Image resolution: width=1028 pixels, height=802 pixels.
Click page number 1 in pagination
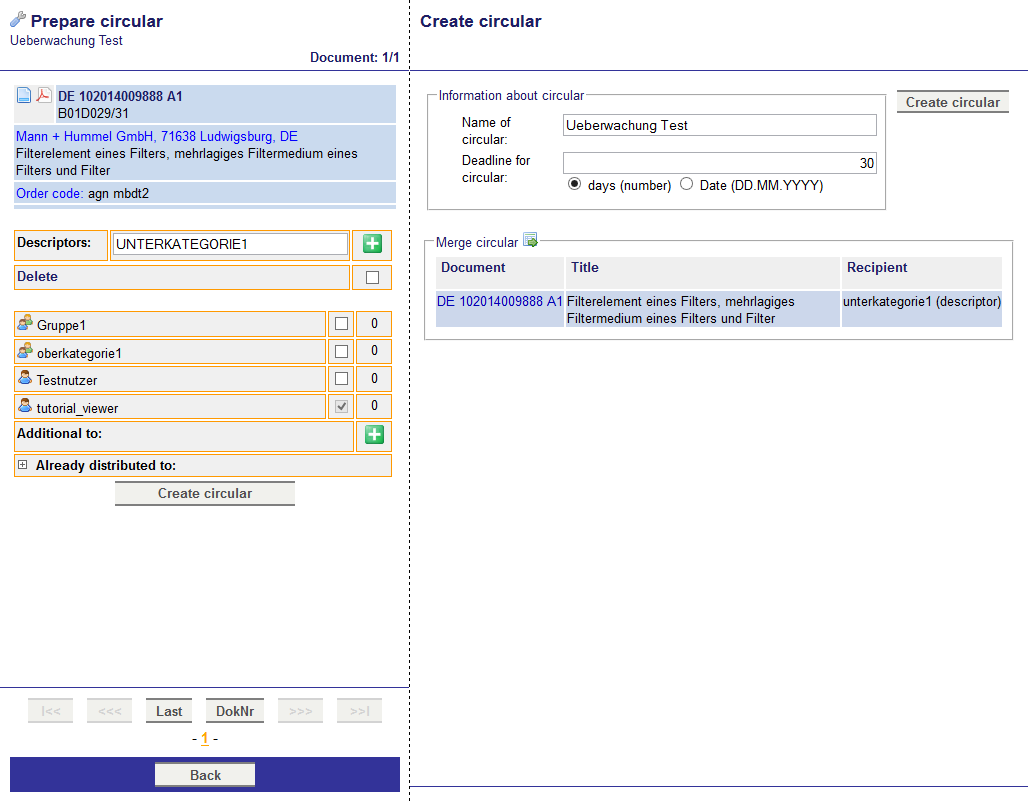pyautogui.click(x=205, y=738)
